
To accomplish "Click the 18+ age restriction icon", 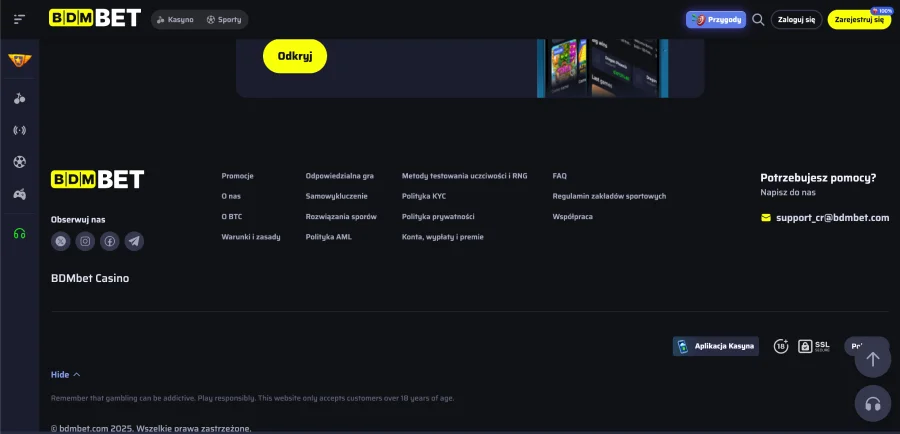I will [781, 346].
